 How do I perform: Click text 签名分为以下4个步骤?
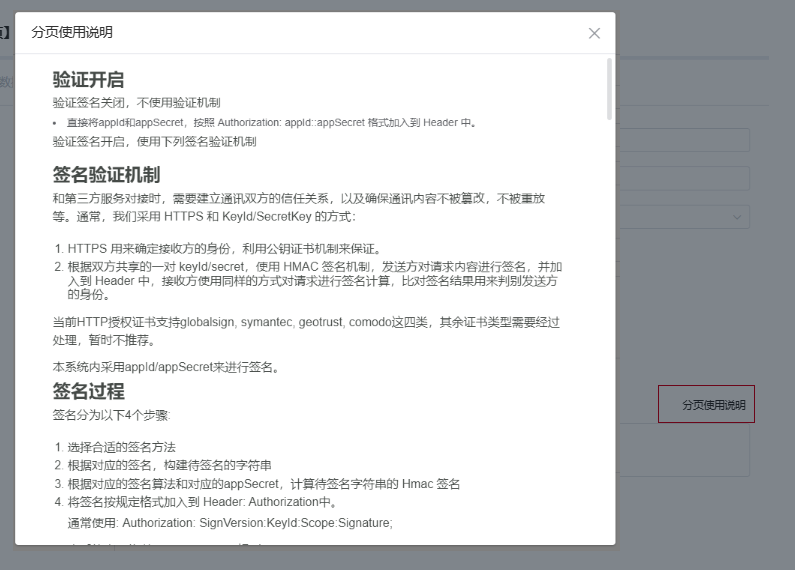click(112, 415)
